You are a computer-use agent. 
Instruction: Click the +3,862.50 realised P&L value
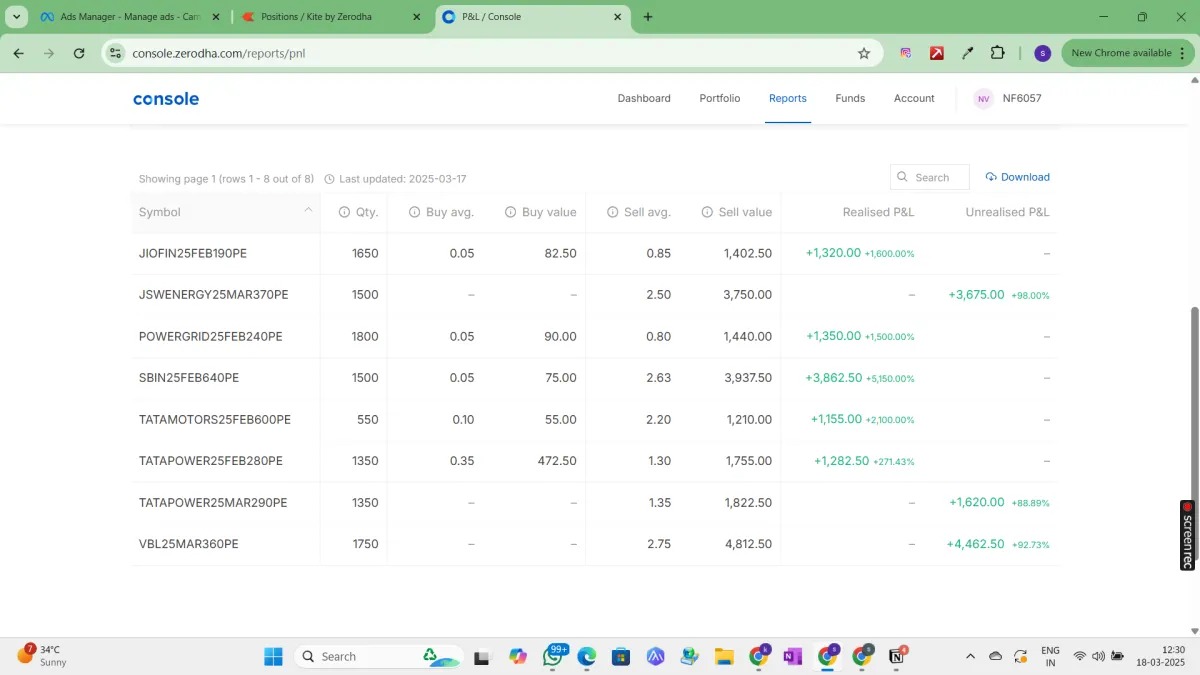[833, 378]
